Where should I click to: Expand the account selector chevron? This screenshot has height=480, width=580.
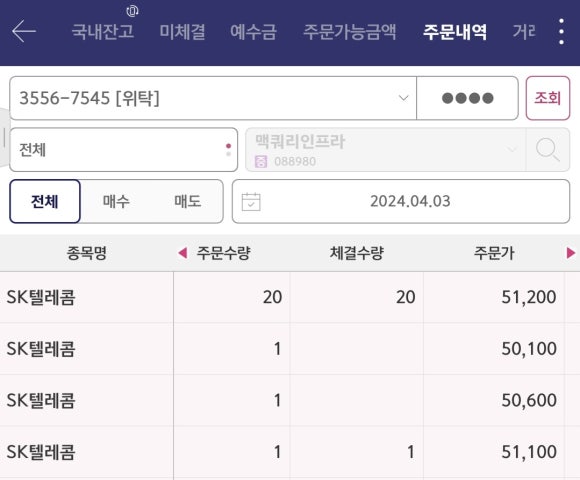pyautogui.click(x=403, y=98)
